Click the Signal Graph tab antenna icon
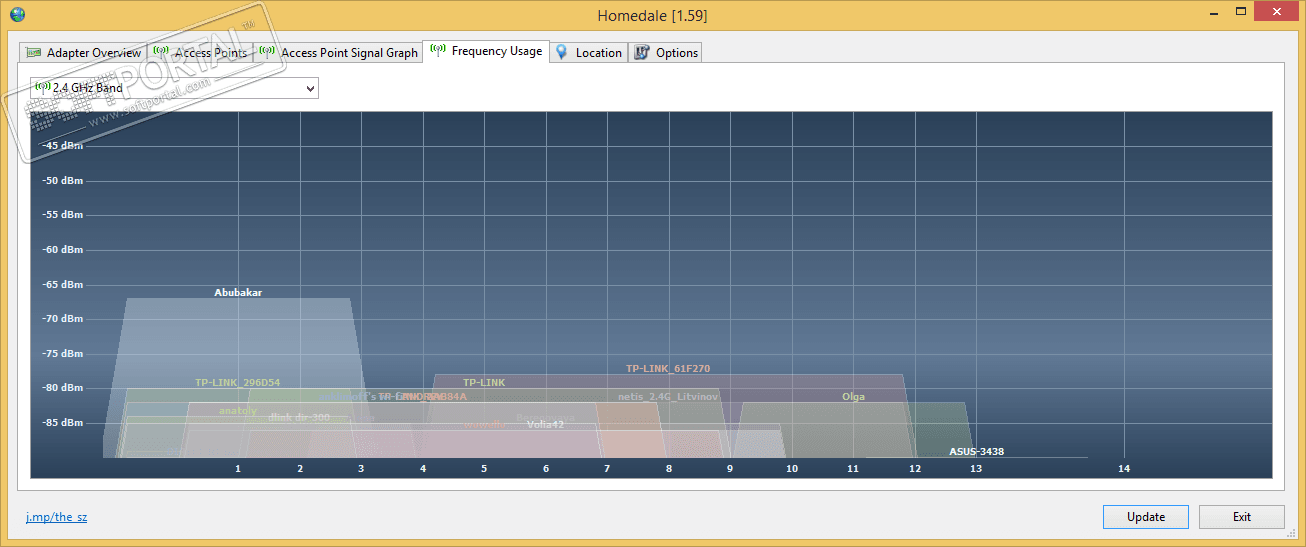Image resolution: width=1306 pixels, height=547 pixels. coord(267,51)
